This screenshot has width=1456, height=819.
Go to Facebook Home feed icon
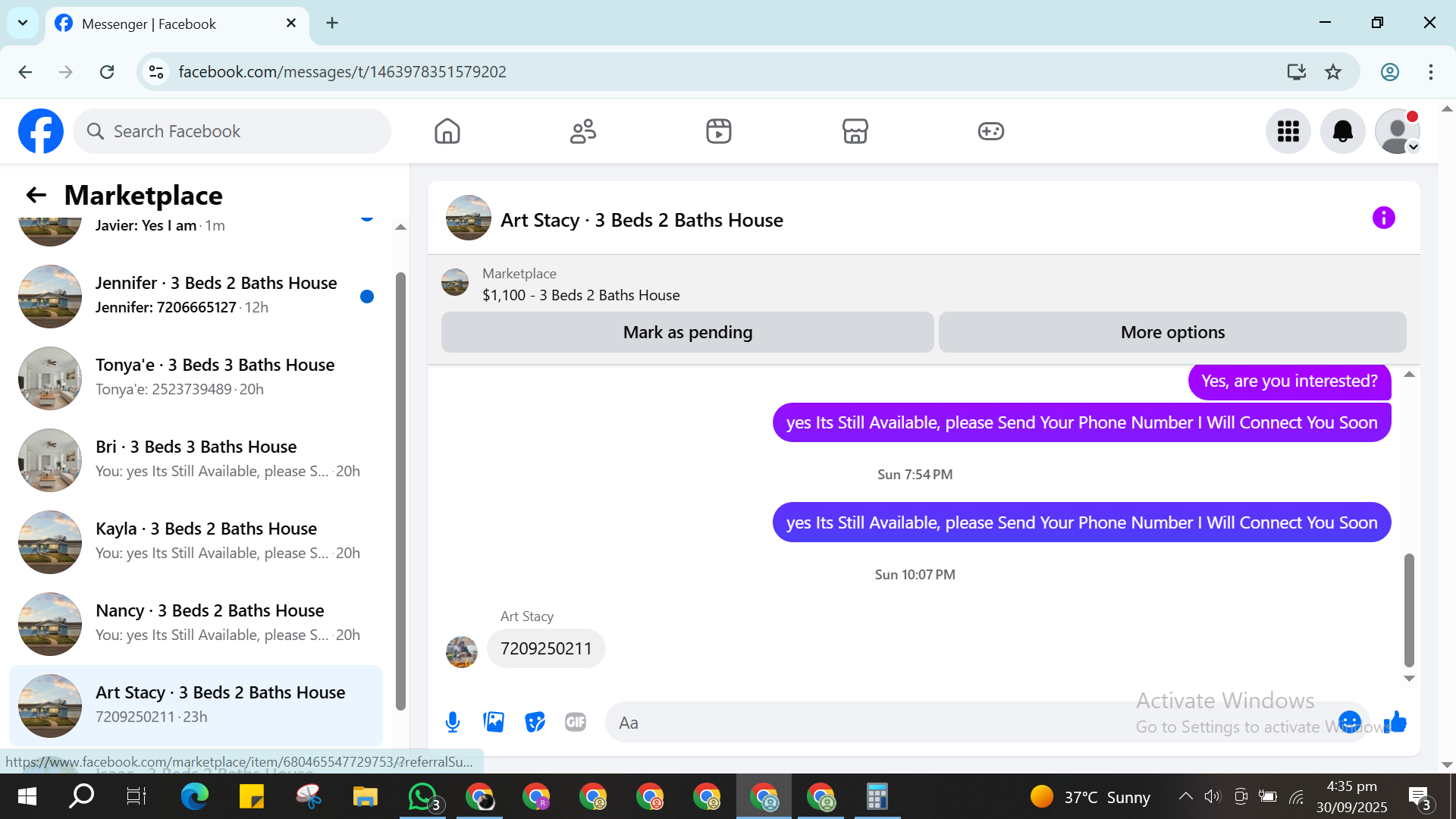(x=447, y=131)
